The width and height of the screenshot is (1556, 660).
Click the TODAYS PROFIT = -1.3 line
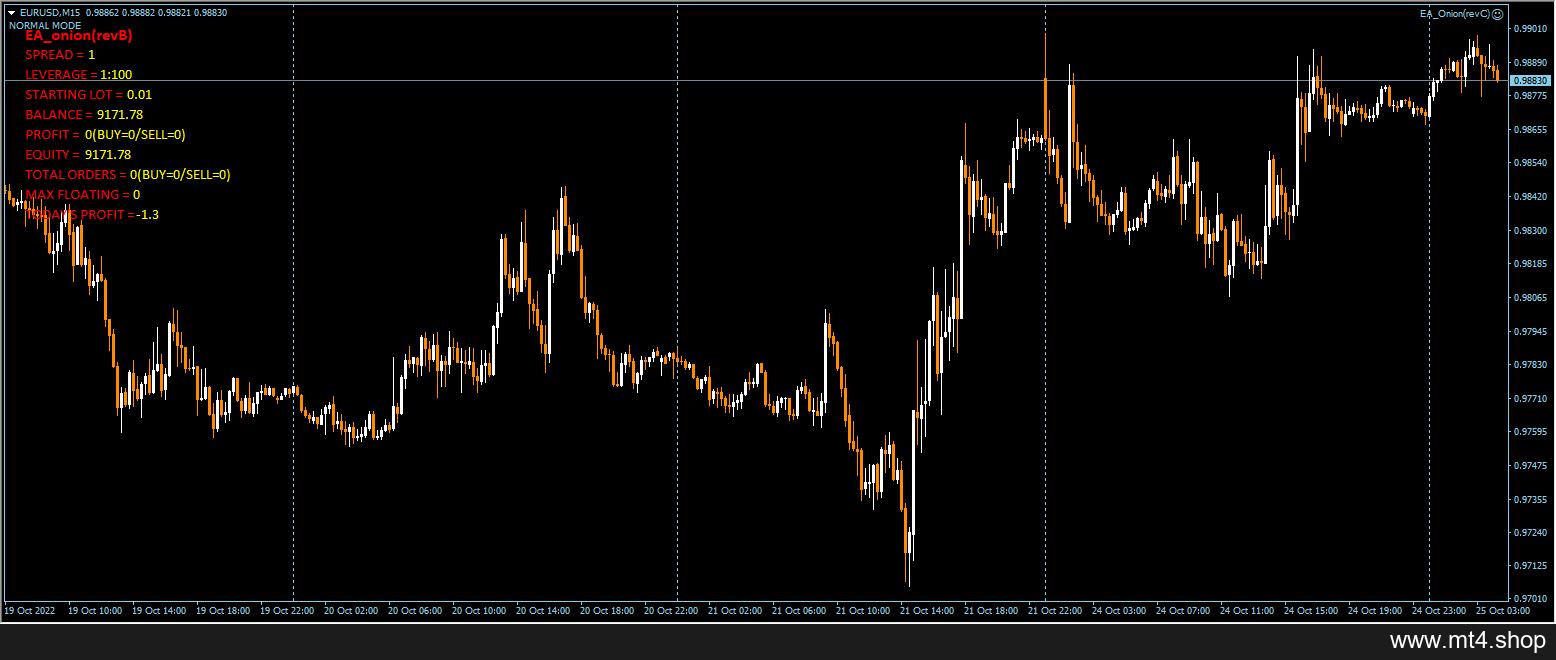tap(92, 215)
